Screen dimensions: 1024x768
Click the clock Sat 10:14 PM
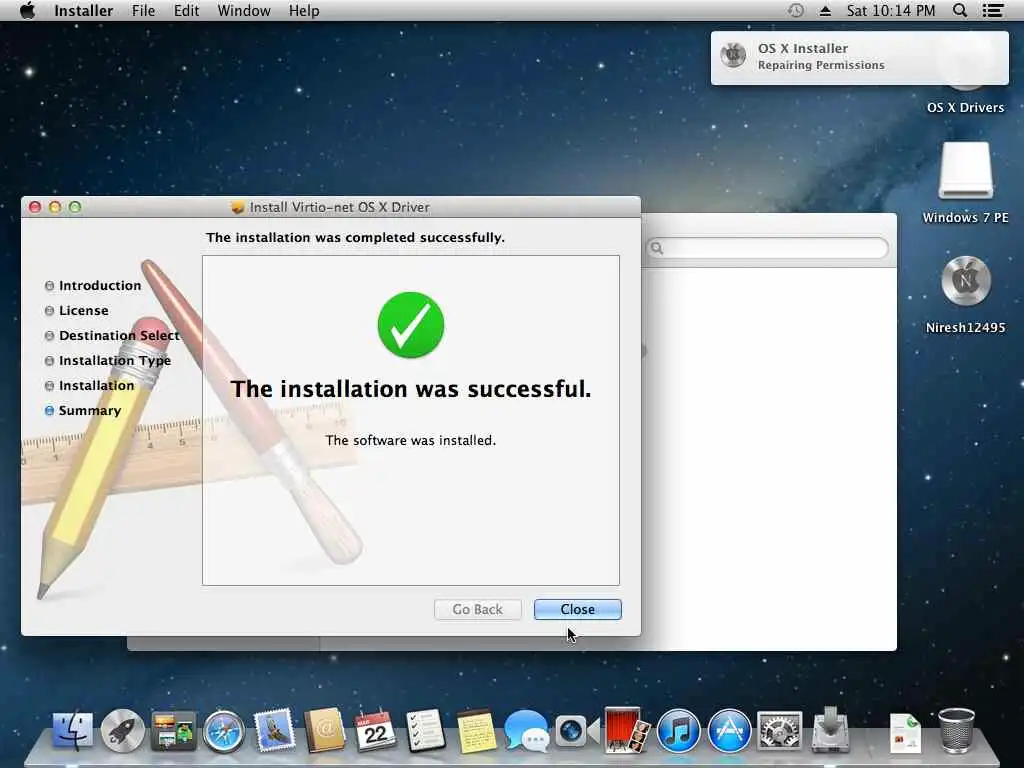point(891,10)
